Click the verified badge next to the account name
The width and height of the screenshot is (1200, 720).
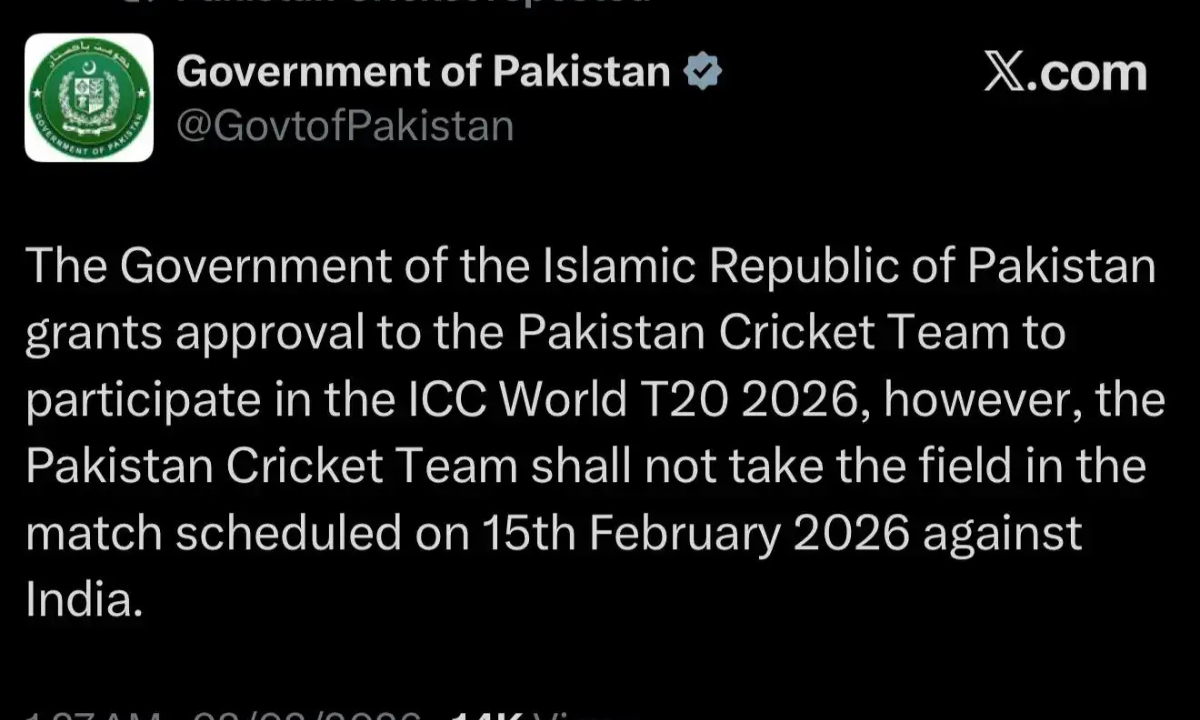[703, 69]
